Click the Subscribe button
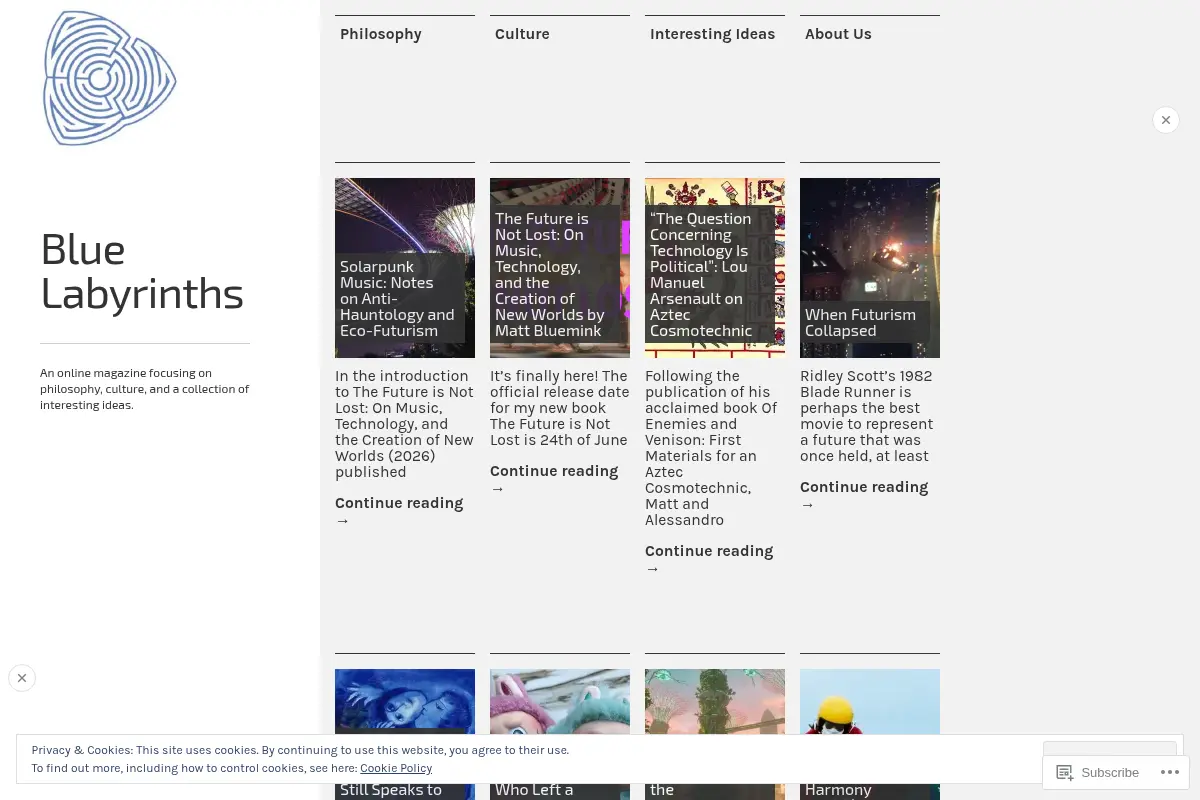 (1098, 773)
